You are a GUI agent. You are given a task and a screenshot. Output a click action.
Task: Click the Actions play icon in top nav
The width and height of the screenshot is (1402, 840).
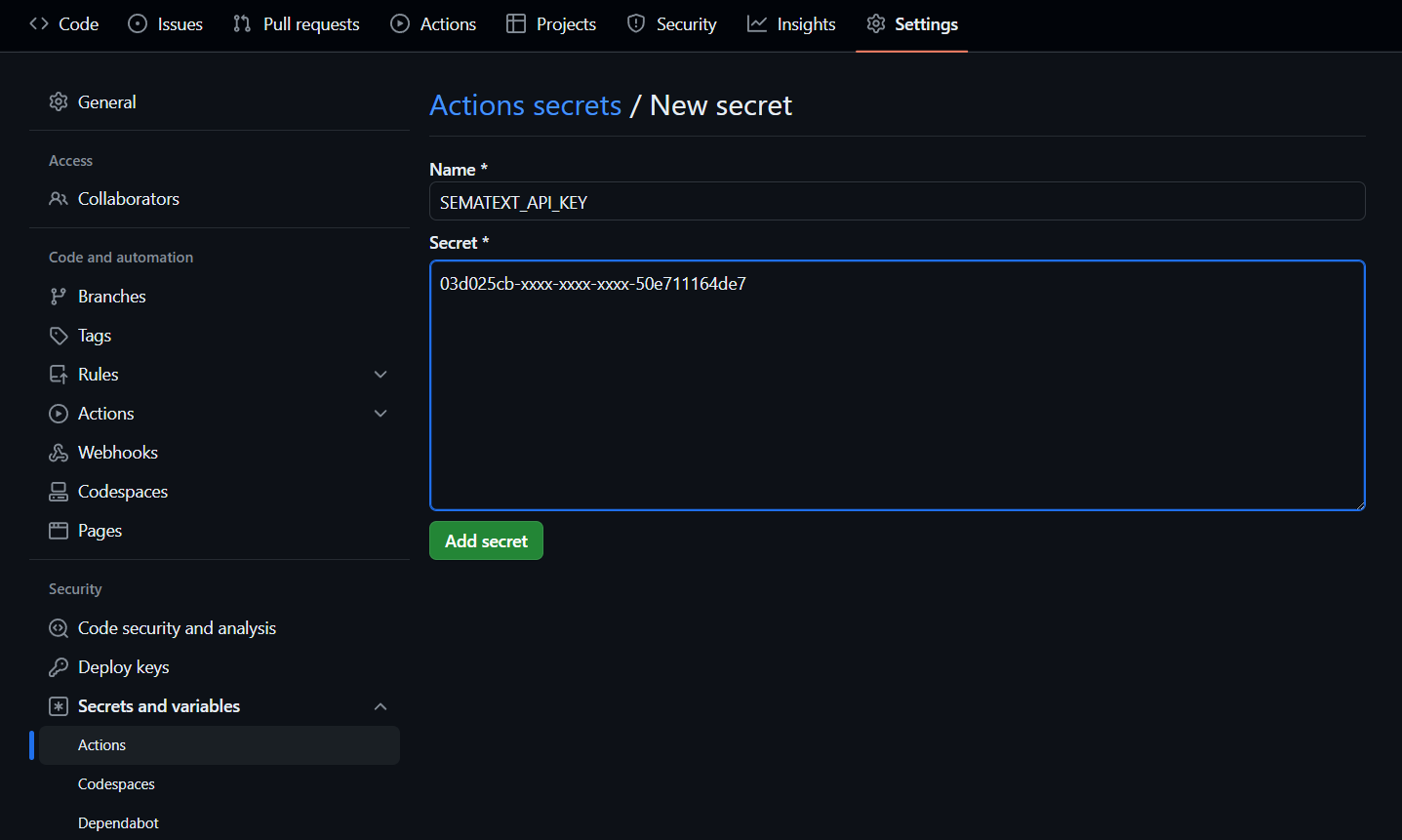(400, 23)
